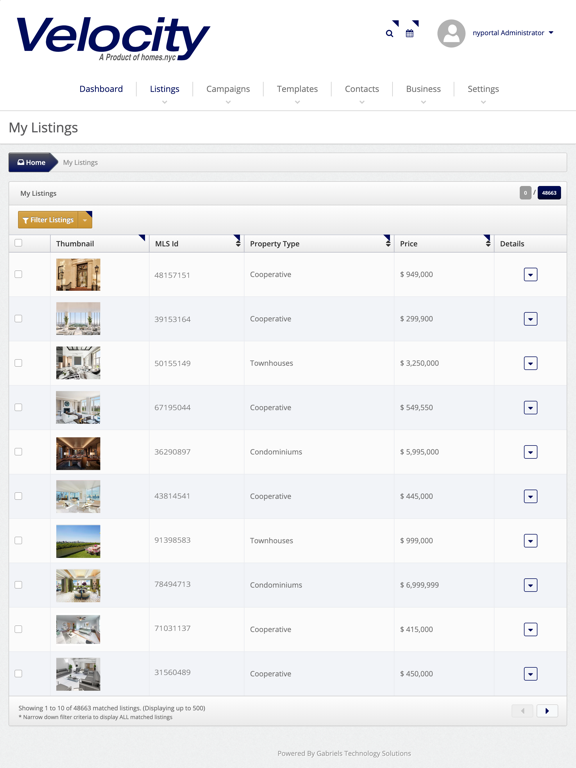Image resolution: width=576 pixels, height=768 pixels.
Task: Check the box for listing 39153164
Action: click(x=18, y=318)
